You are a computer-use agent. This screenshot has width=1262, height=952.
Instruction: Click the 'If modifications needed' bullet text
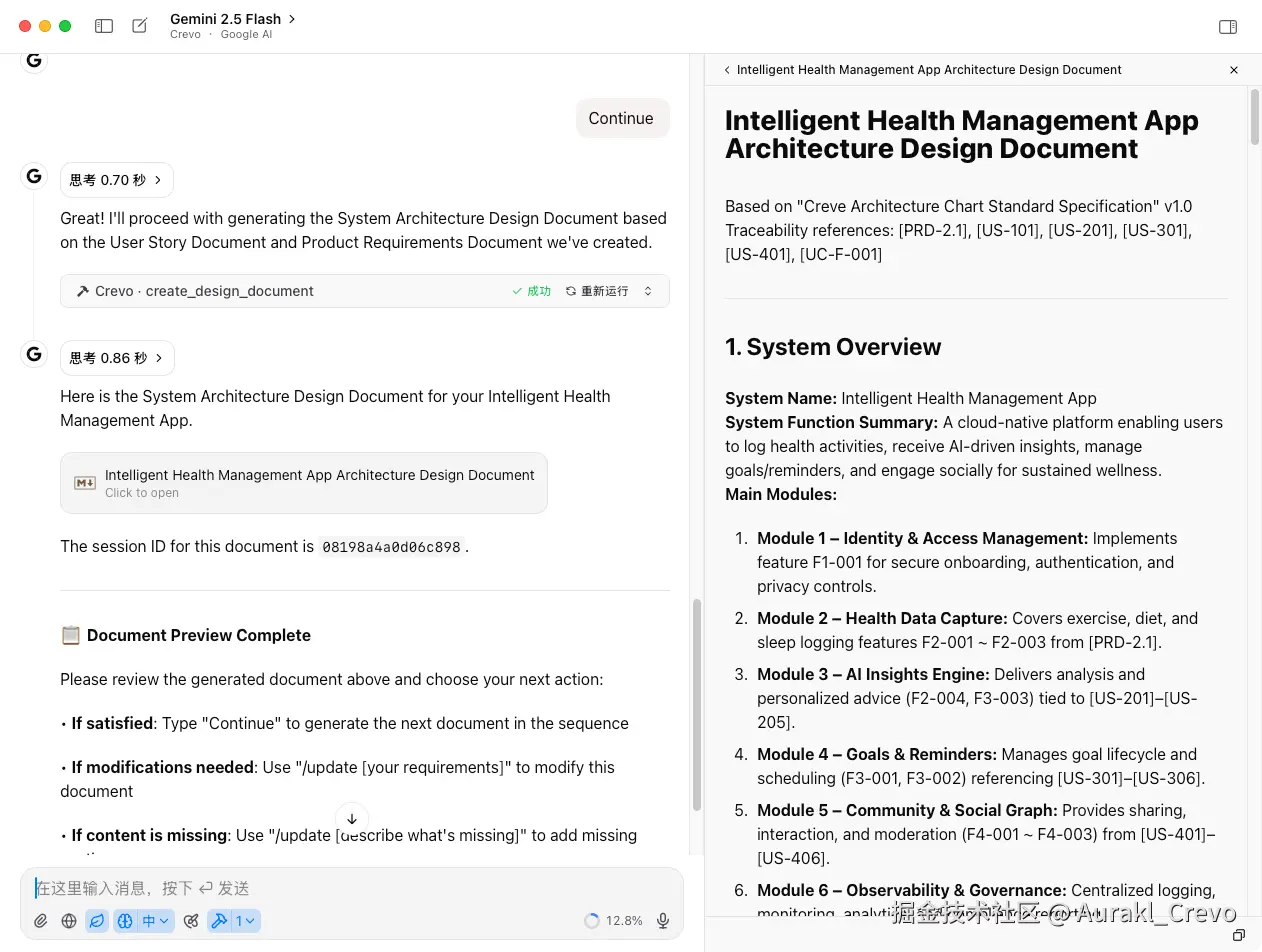pyautogui.click(x=163, y=767)
